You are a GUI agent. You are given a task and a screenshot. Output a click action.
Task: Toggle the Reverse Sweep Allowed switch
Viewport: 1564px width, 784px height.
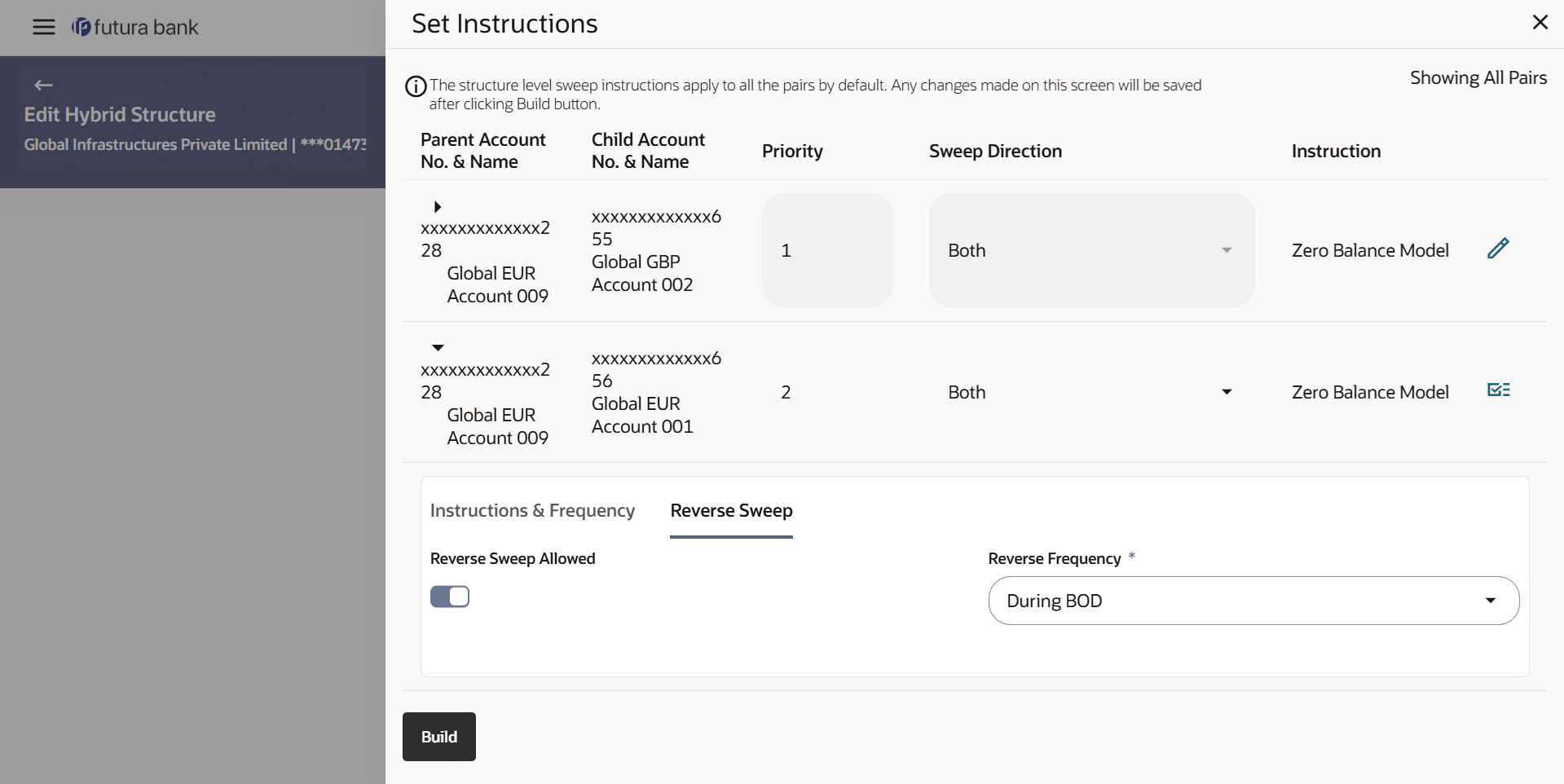tap(450, 597)
